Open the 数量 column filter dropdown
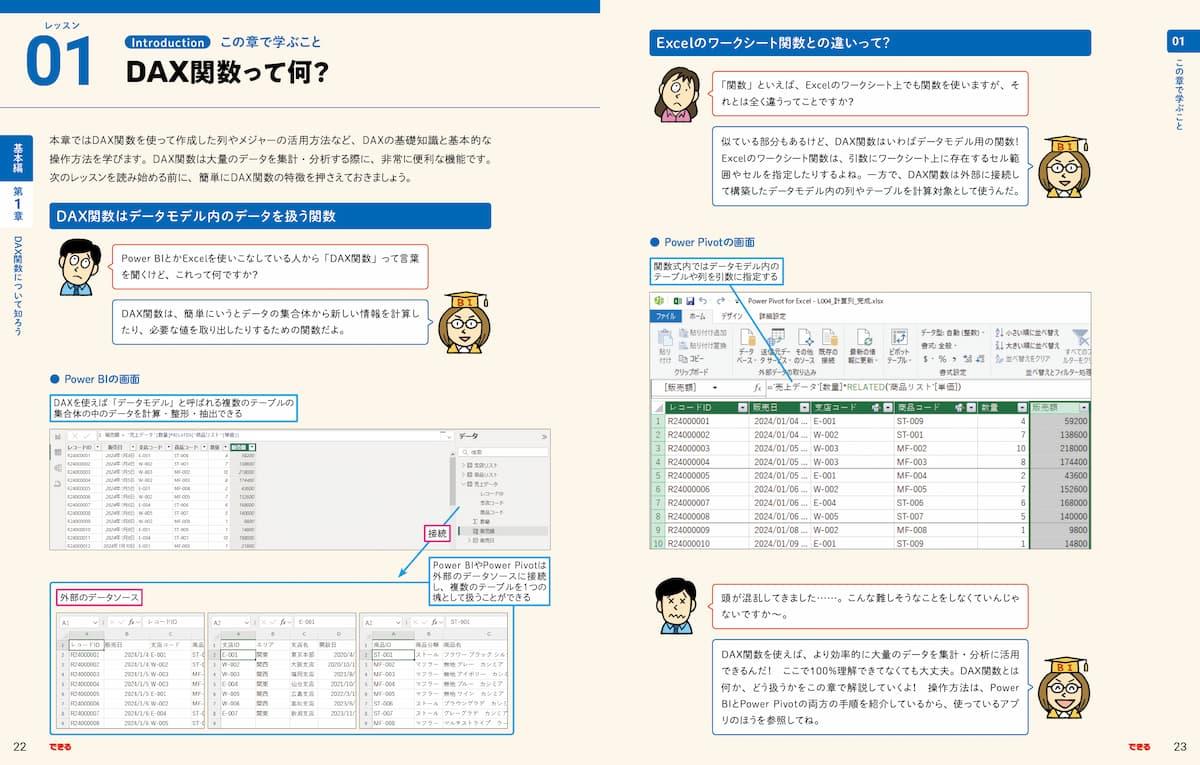 [x=1021, y=407]
